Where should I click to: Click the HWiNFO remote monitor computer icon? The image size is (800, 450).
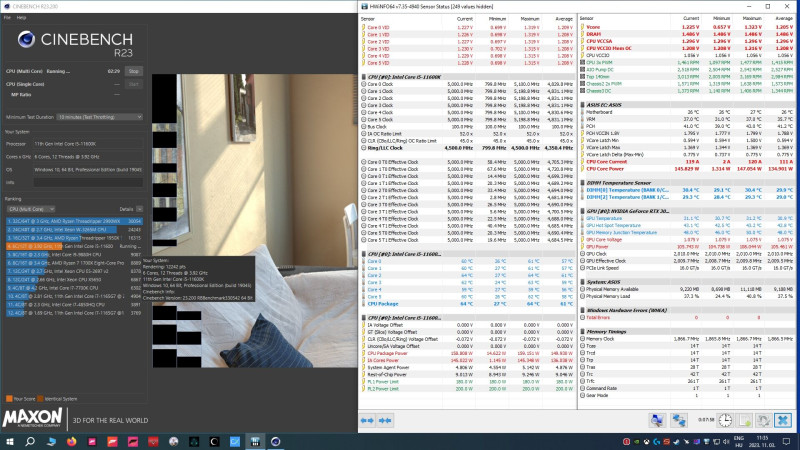pos(657,420)
